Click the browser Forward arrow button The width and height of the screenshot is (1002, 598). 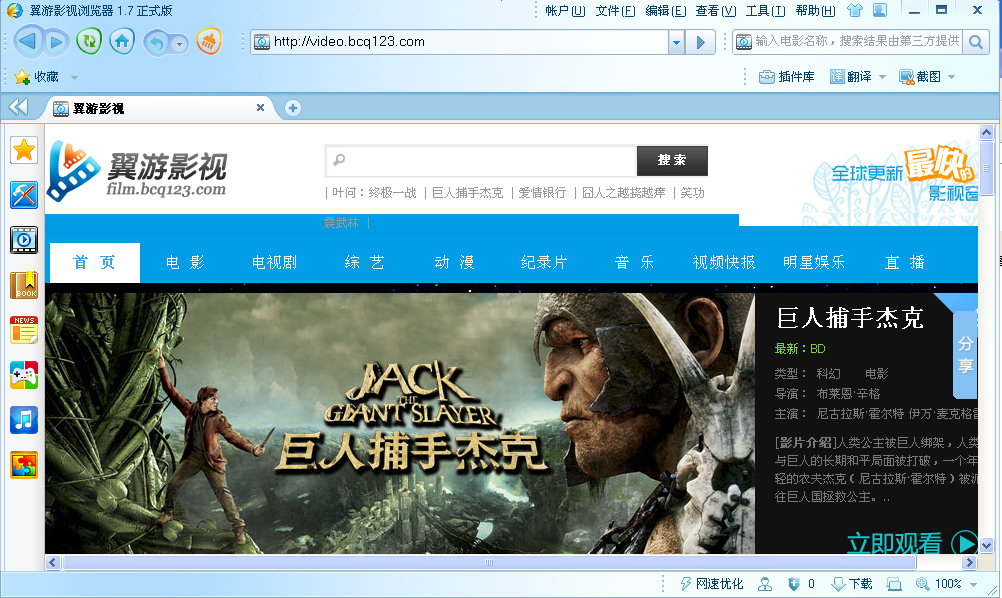click(57, 42)
